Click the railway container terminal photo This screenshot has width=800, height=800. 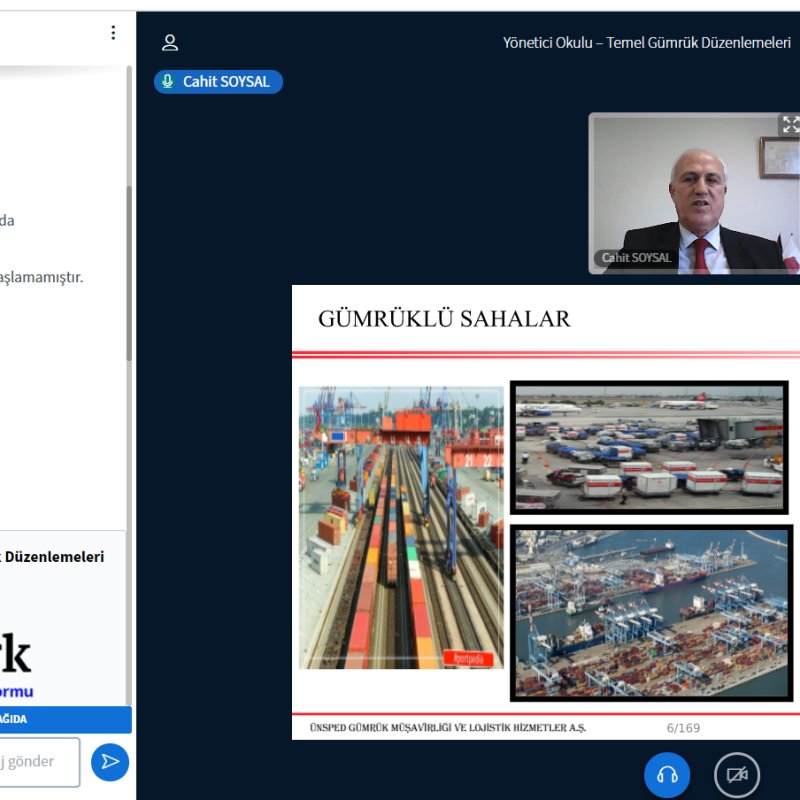click(x=401, y=528)
